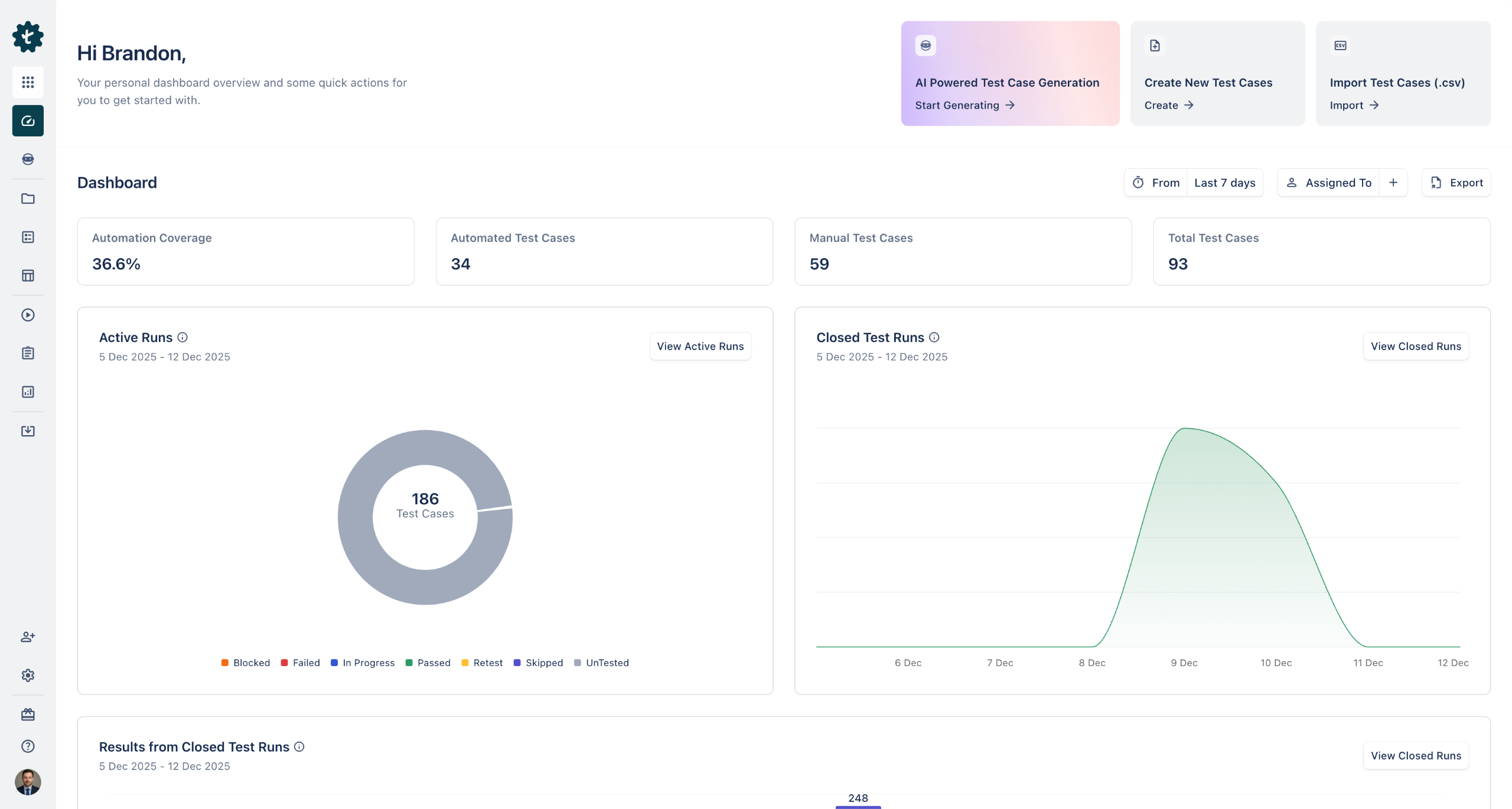Open the reports chart icon in sidebar
Screen dimensions: 1512x809
[x=28, y=392]
